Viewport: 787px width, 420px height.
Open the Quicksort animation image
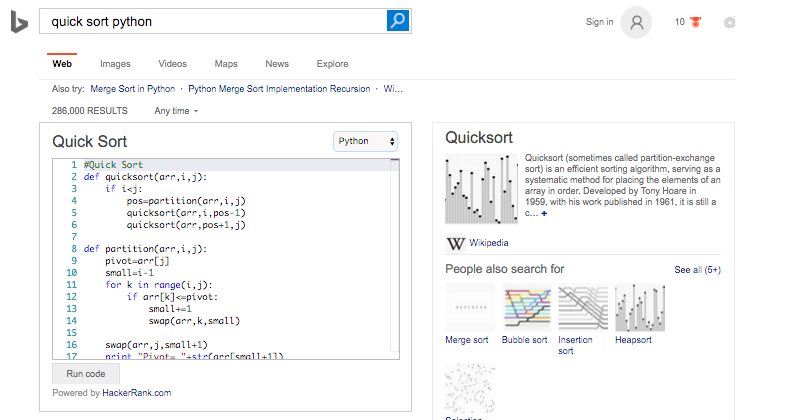pos(481,190)
